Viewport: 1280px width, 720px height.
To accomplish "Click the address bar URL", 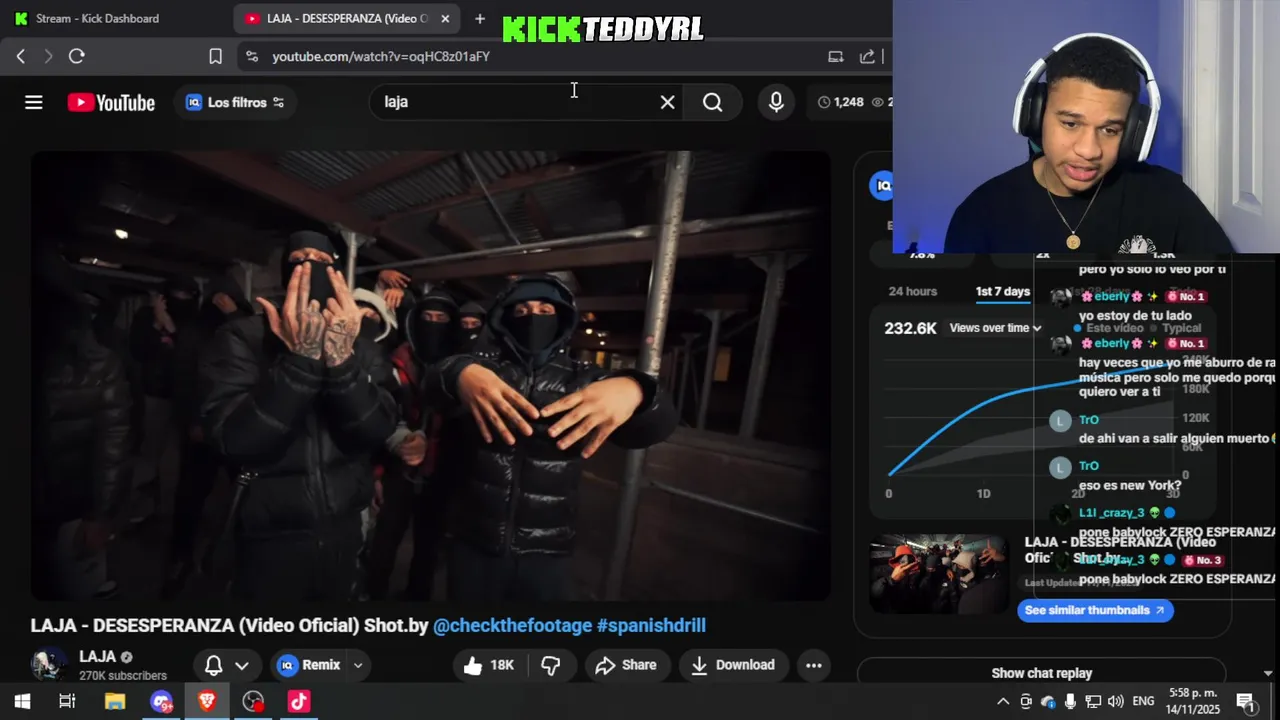I will click(x=381, y=57).
